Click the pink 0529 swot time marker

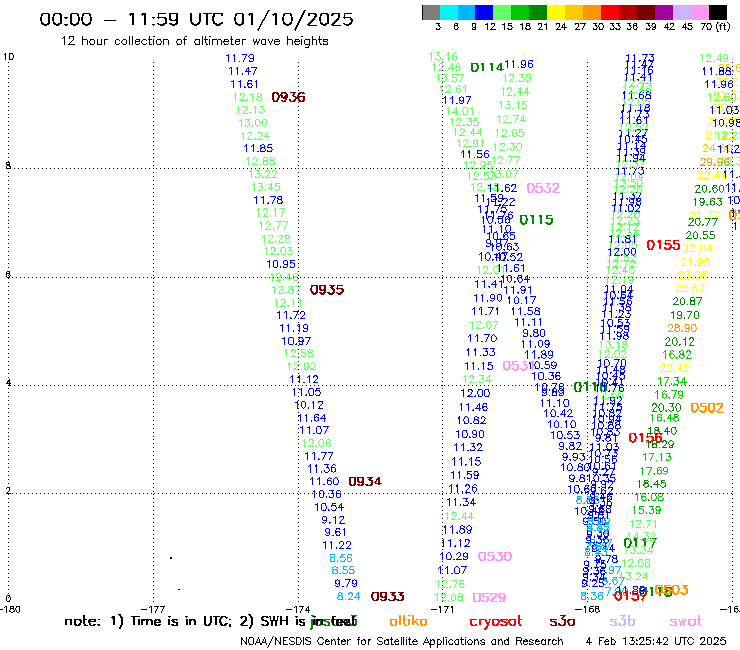(489, 598)
